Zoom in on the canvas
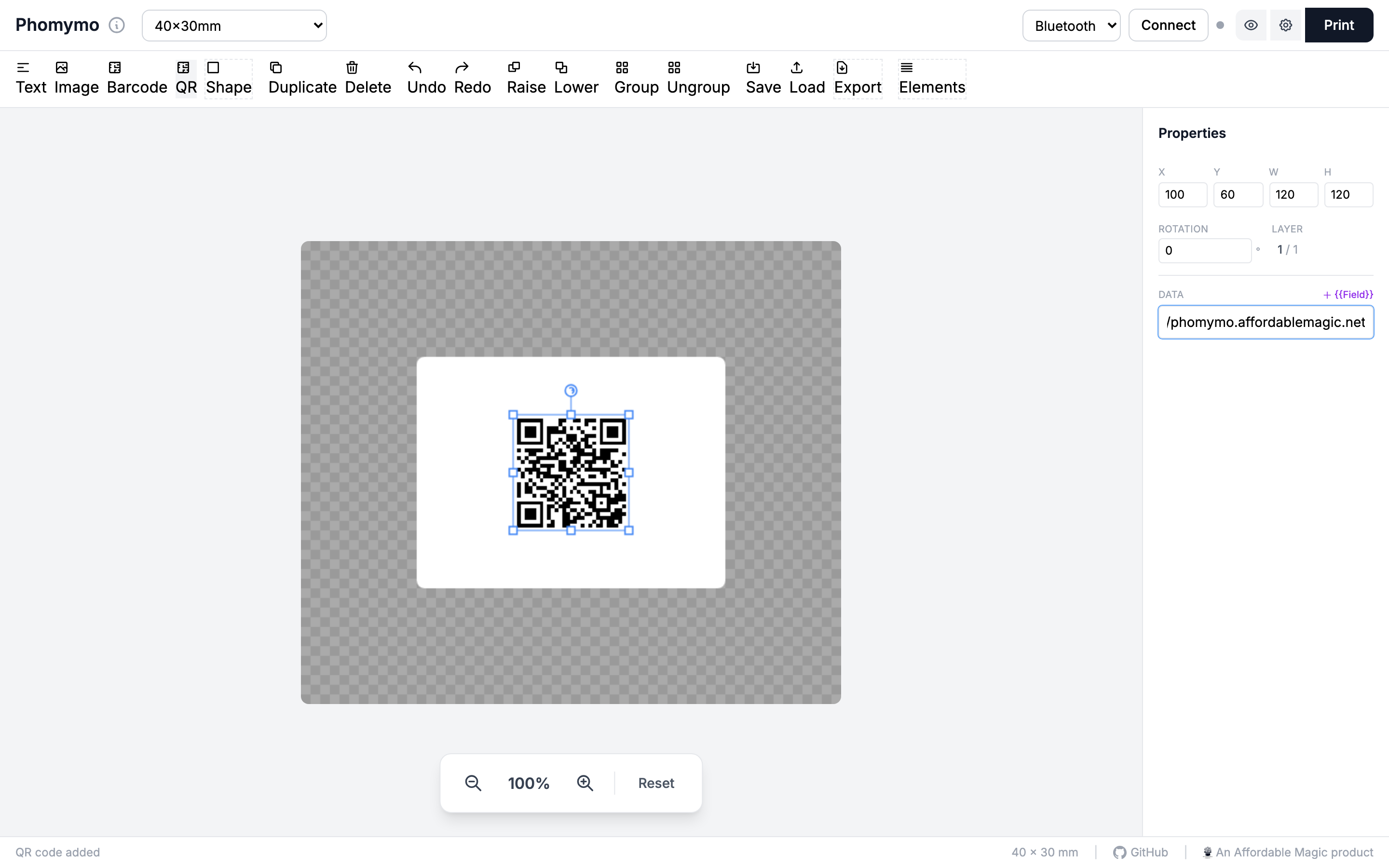Screen dimensions: 1389x868 [585, 783]
